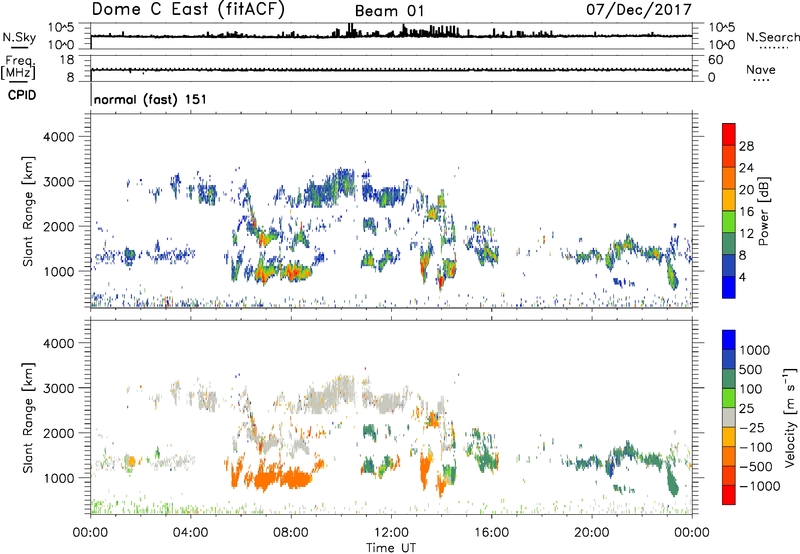Click the '04:00' time axis label
The height and width of the screenshot is (554, 800).
pos(190,532)
